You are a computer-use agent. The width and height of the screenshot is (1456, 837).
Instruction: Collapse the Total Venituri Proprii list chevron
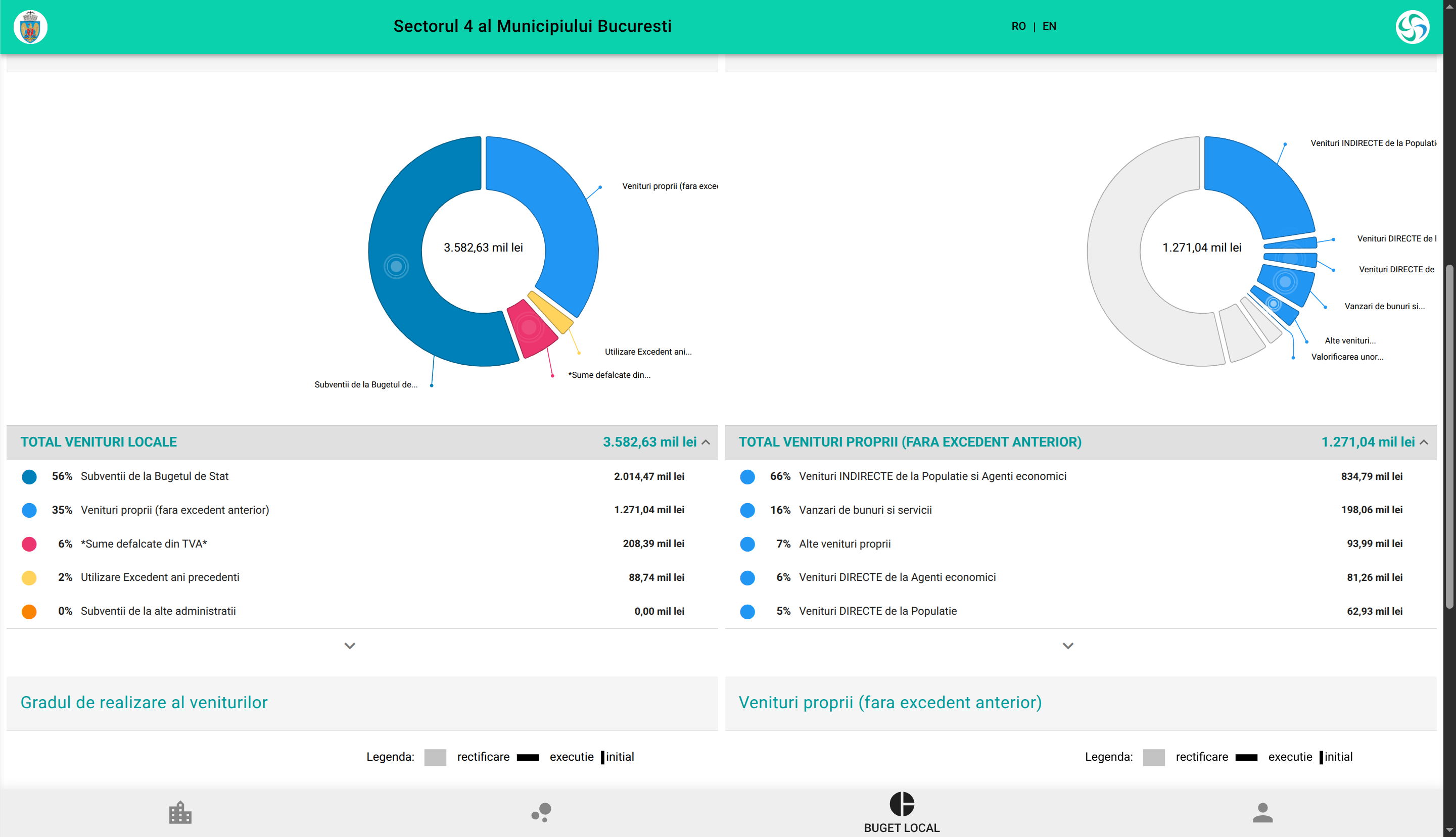(1424, 442)
